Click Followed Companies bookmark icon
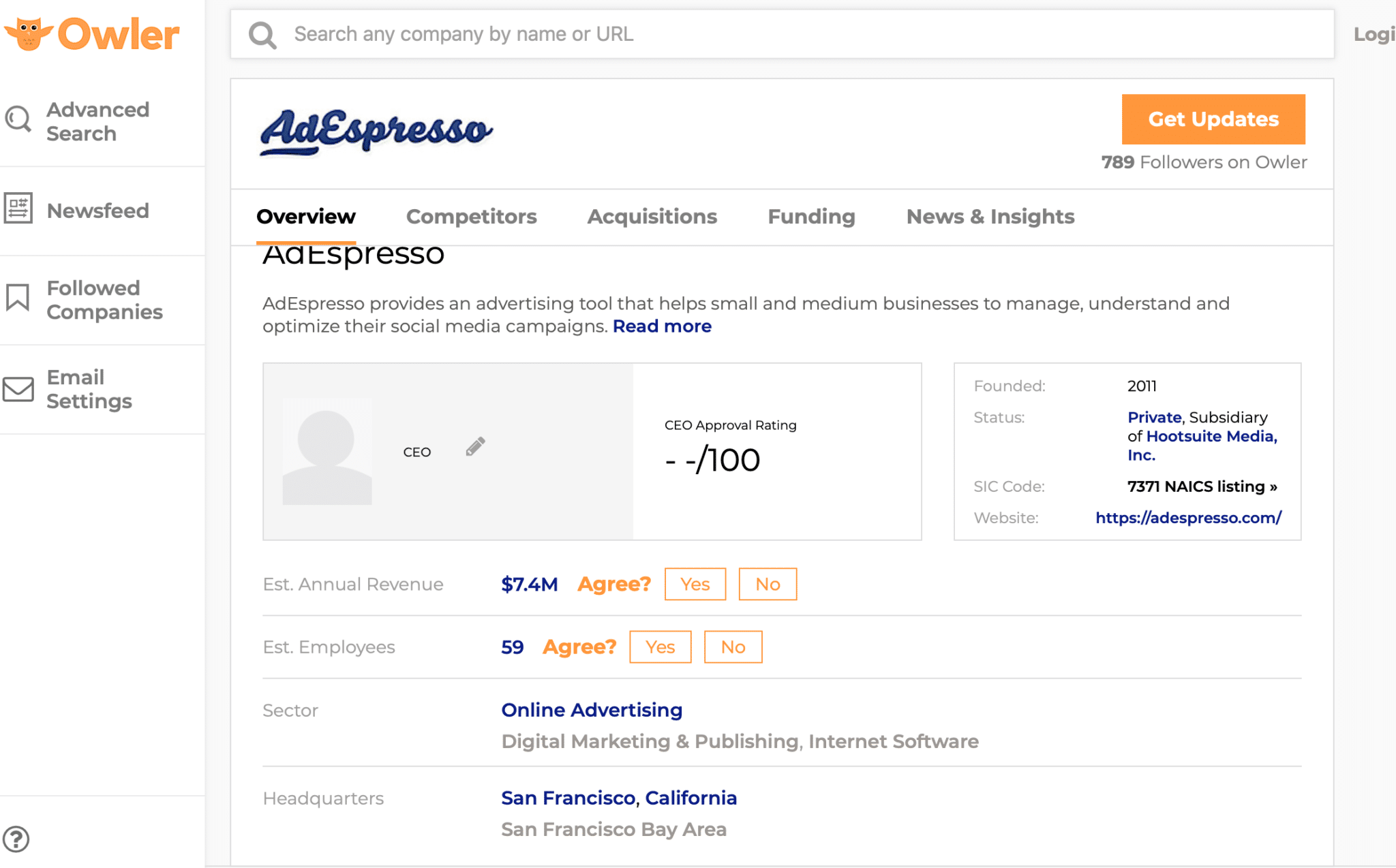Screen dimensions: 1396x868 [18, 298]
